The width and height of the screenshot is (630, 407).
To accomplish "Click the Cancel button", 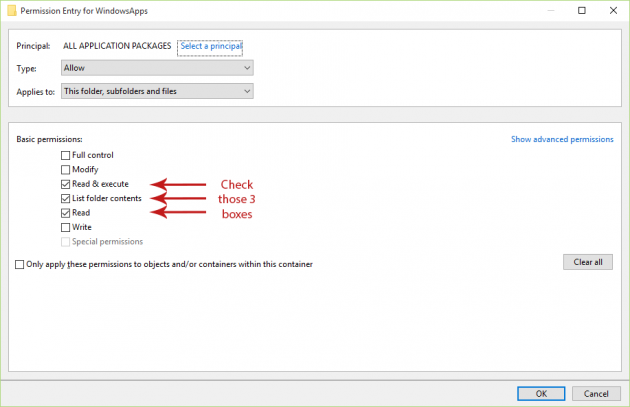I will (x=596, y=394).
